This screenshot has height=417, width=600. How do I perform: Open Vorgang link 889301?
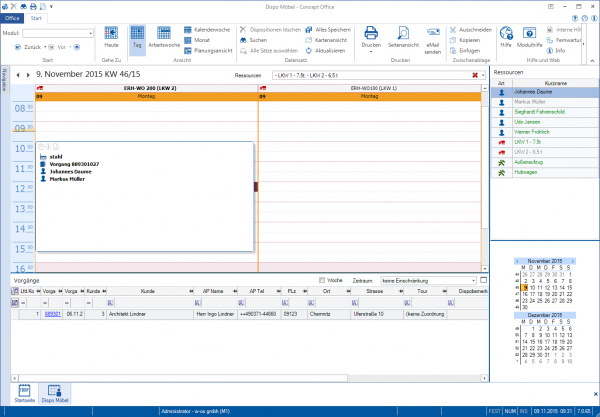[52, 313]
